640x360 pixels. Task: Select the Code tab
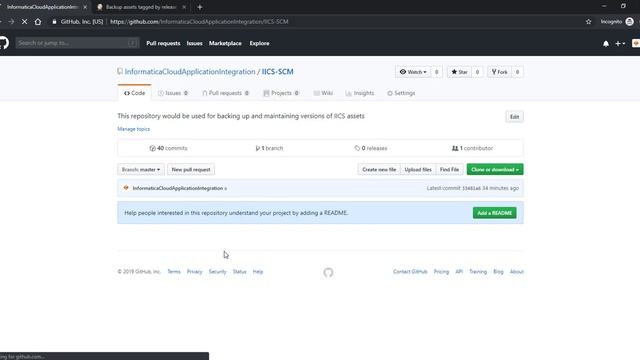(x=134, y=93)
